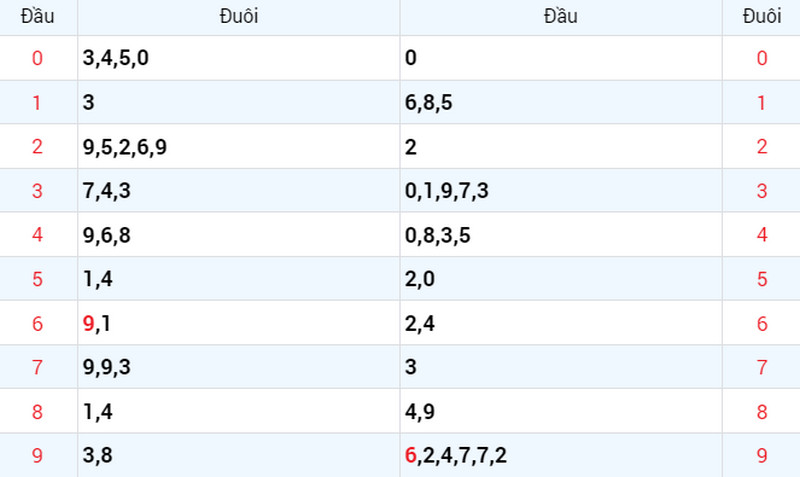Viewport: 800px width, 477px height.
Task: Select the cell showing 9,6,8
Action: (239, 235)
